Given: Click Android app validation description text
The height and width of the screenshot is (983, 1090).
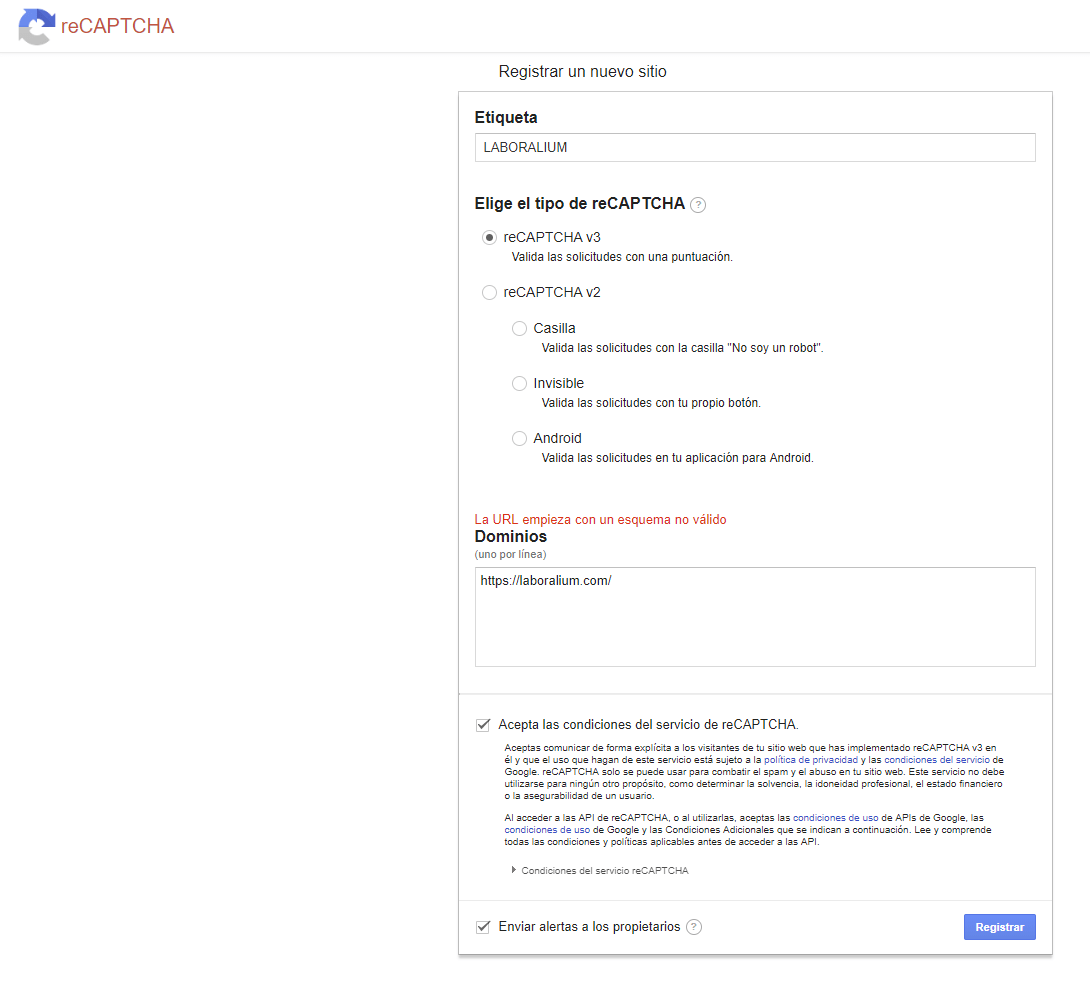Looking at the screenshot, I should point(678,458).
